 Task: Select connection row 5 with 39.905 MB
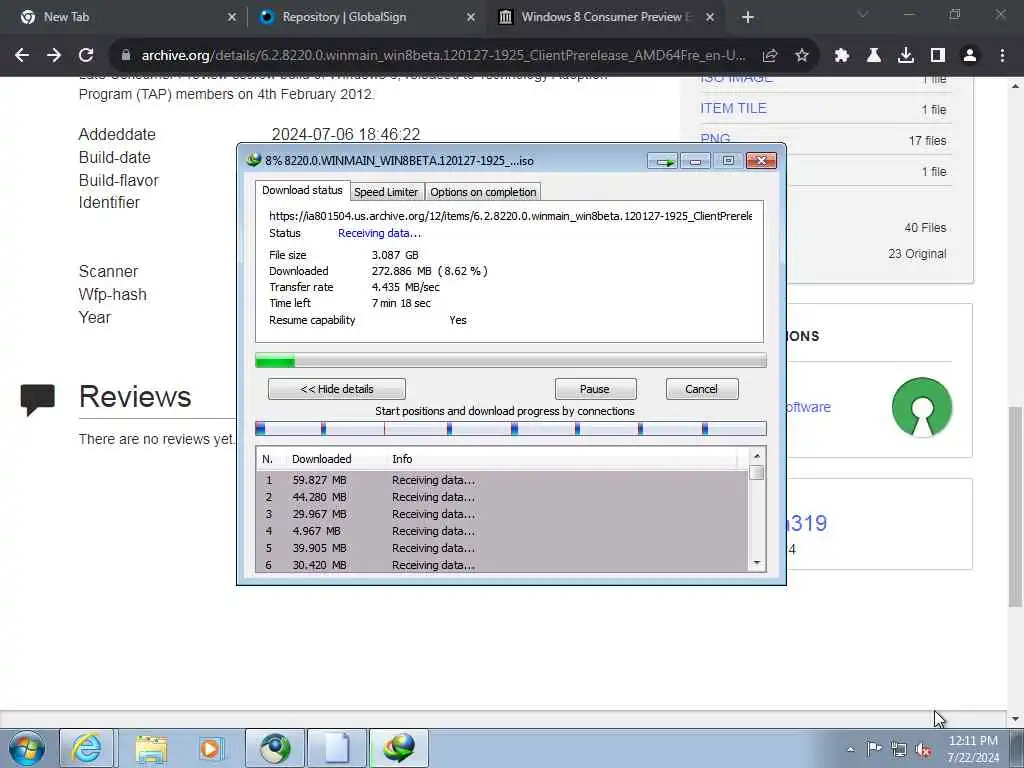[x=502, y=548]
